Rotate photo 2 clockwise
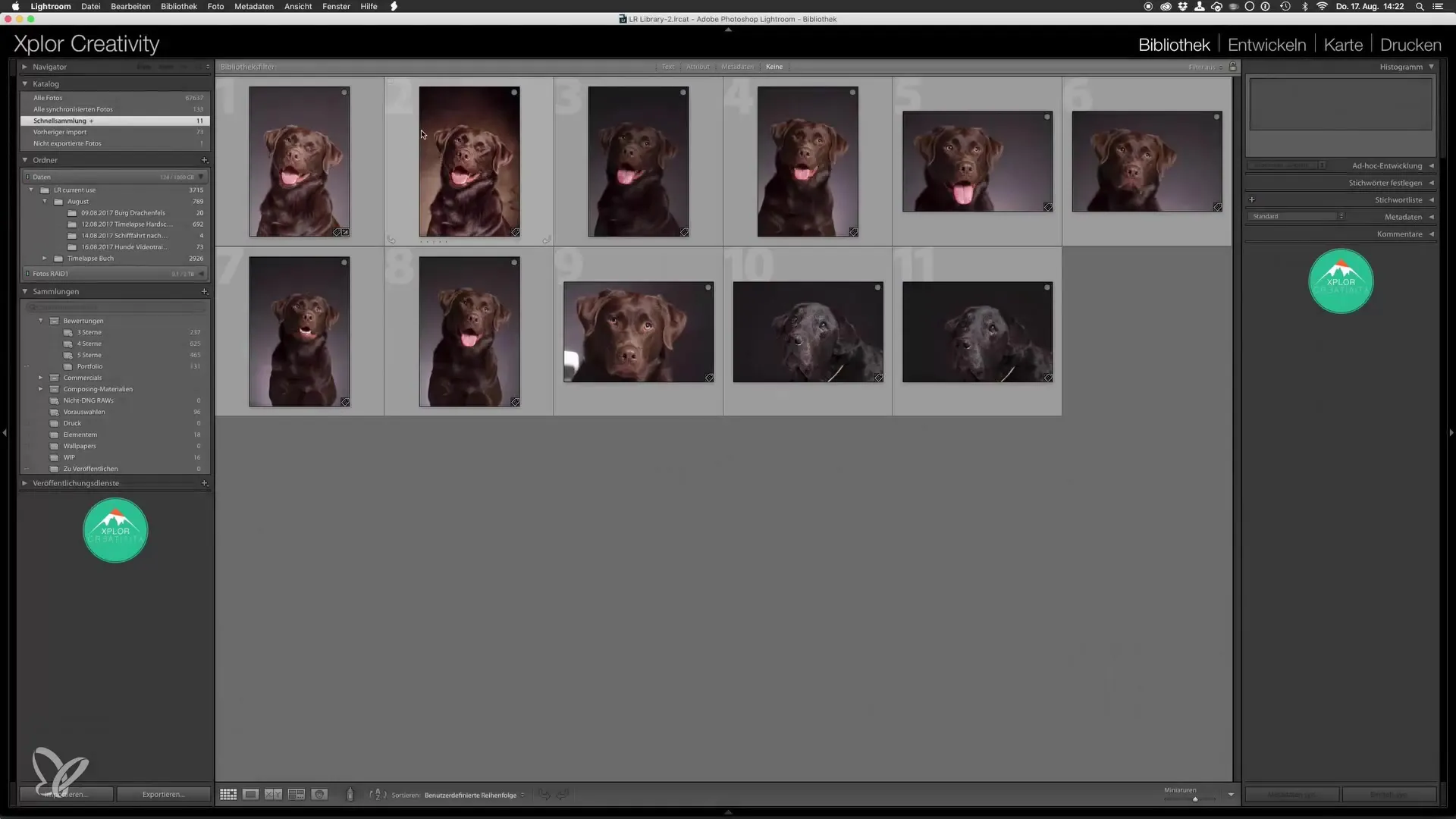Viewport: 1456px width, 819px height. (546, 240)
